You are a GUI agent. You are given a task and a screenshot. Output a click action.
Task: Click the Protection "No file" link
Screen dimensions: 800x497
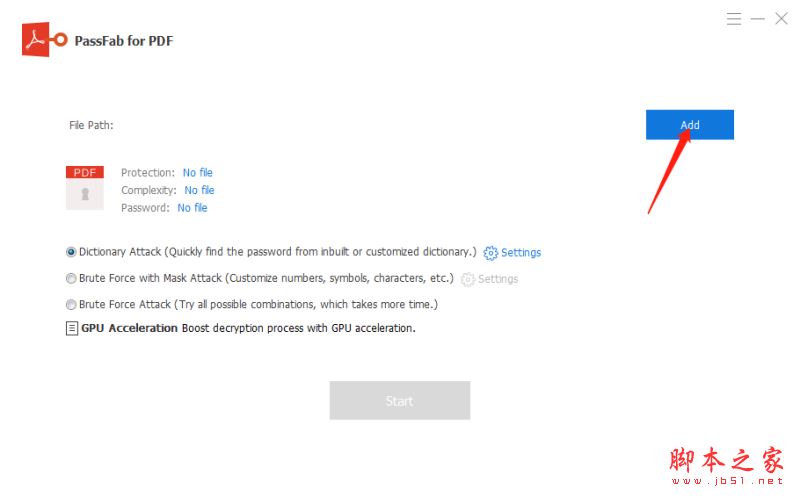197,172
